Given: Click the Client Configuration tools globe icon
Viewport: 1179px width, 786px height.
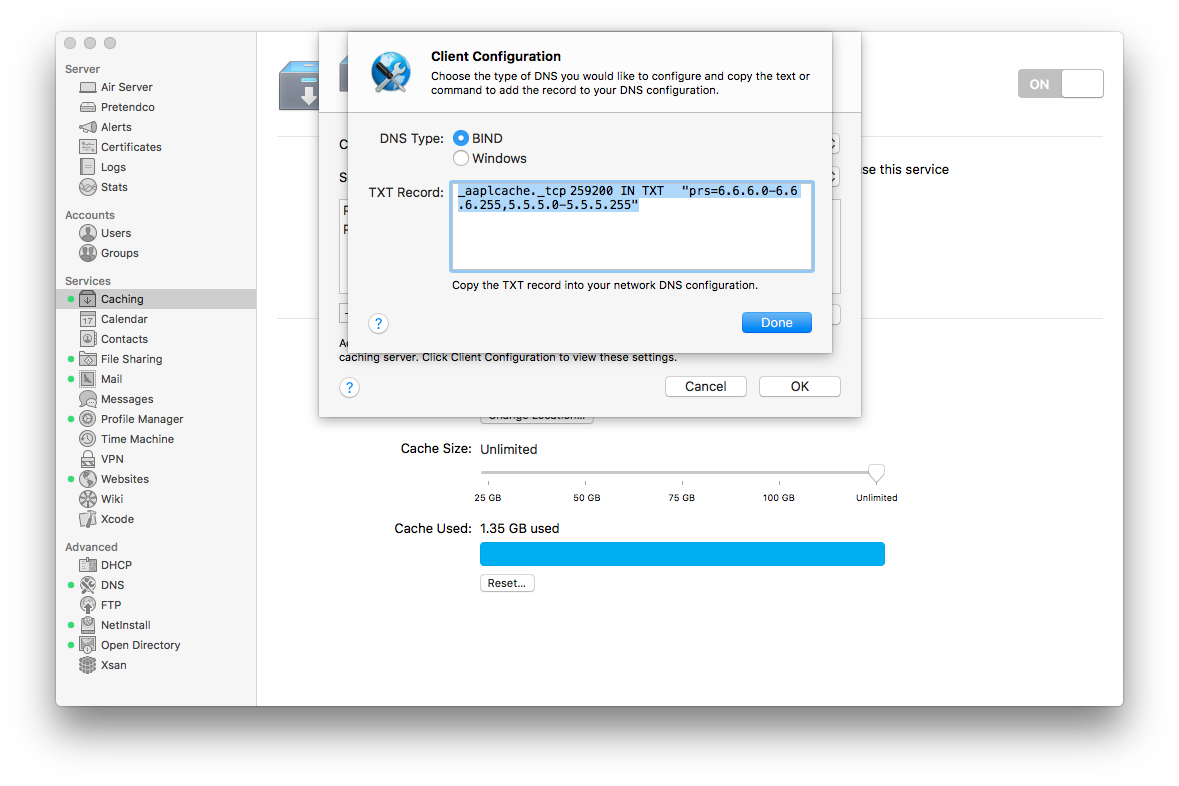Looking at the screenshot, I should click(x=391, y=72).
